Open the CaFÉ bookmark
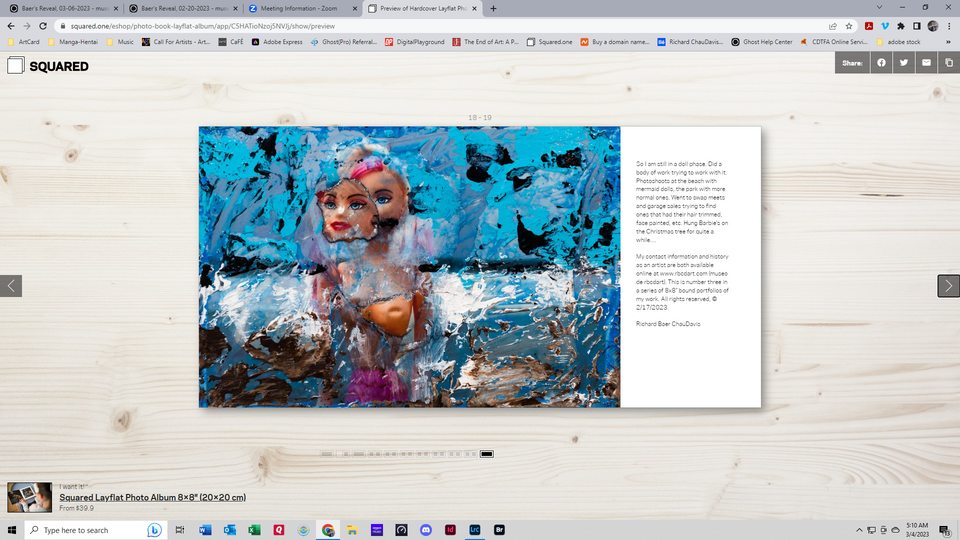Viewport: 960px width, 540px height. tap(231, 42)
